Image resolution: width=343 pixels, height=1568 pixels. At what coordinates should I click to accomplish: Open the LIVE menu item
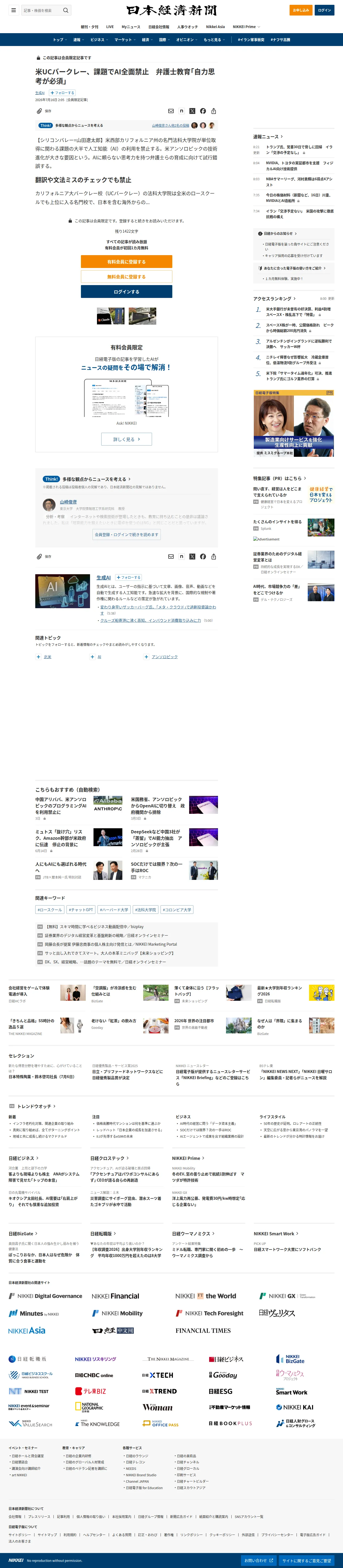[x=110, y=27]
